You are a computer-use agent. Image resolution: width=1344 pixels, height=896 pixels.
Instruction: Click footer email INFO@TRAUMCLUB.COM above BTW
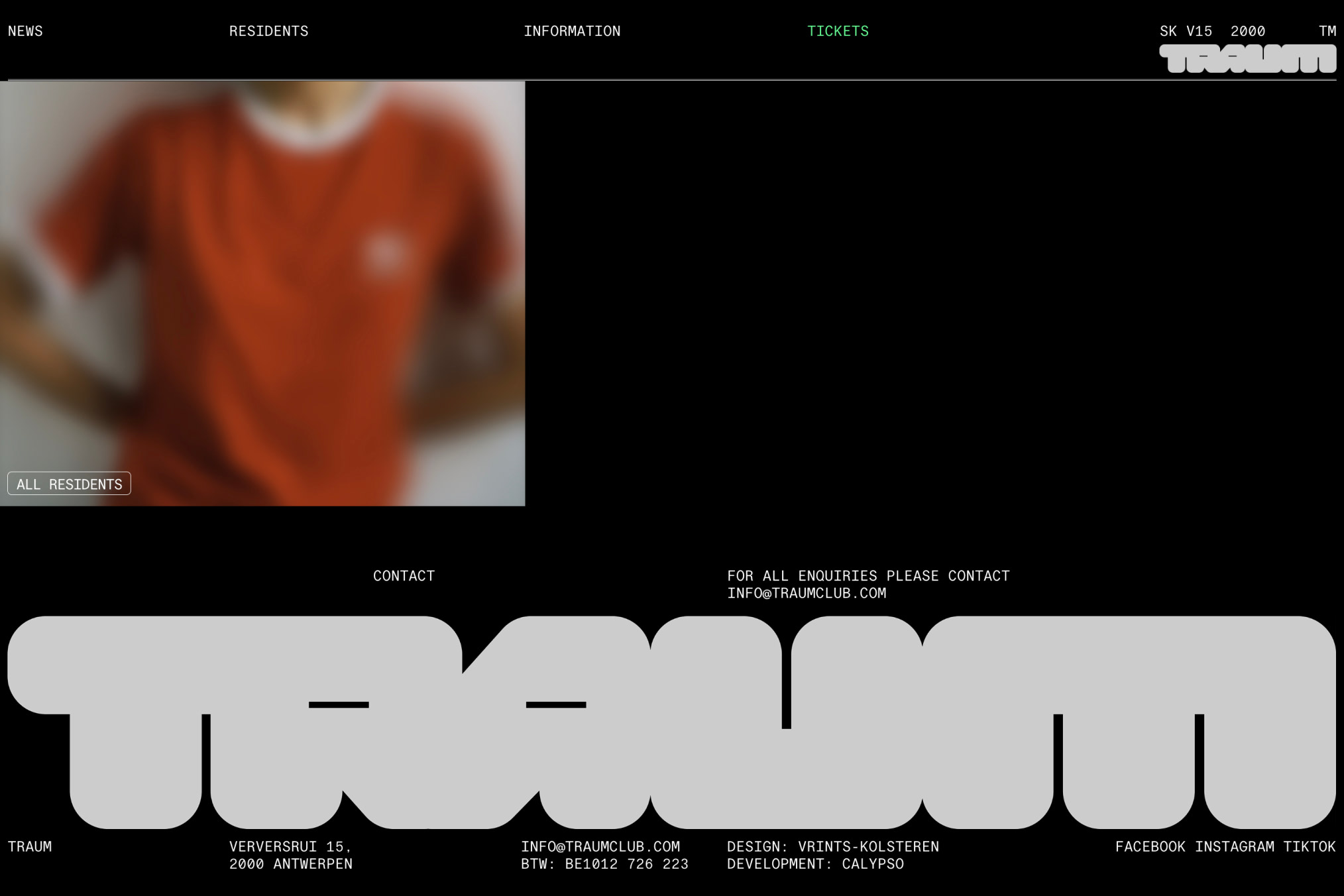click(600, 846)
